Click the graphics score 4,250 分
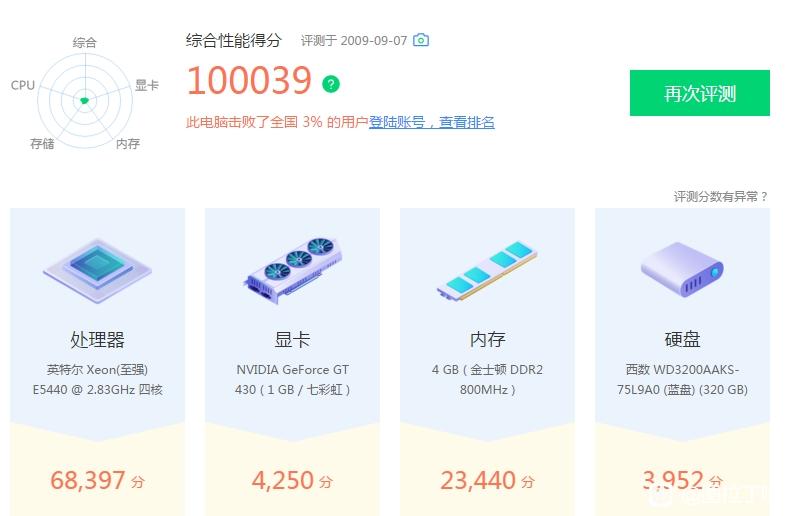This screenshot has width=793, height=516. pyautogui.click(x=292, y=480)
